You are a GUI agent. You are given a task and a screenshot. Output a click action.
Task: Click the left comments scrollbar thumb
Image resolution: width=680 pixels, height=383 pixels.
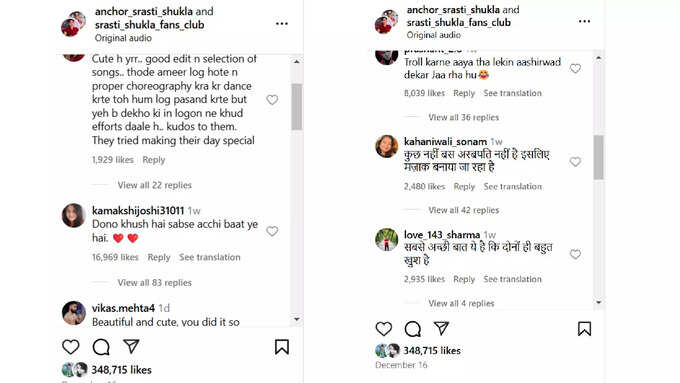click(x=297, y=107)
